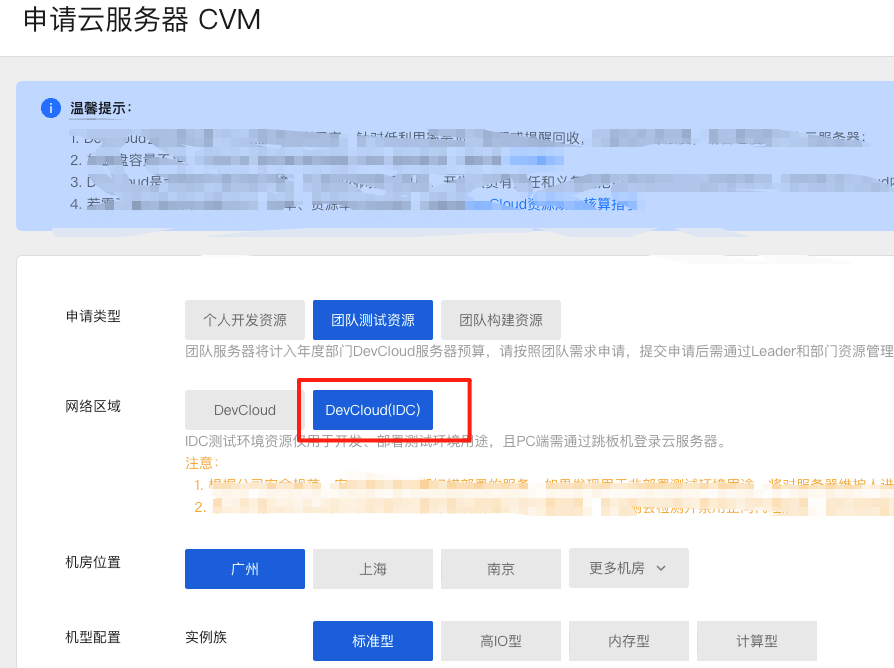Click the 申请类型 label

(93, 316)
